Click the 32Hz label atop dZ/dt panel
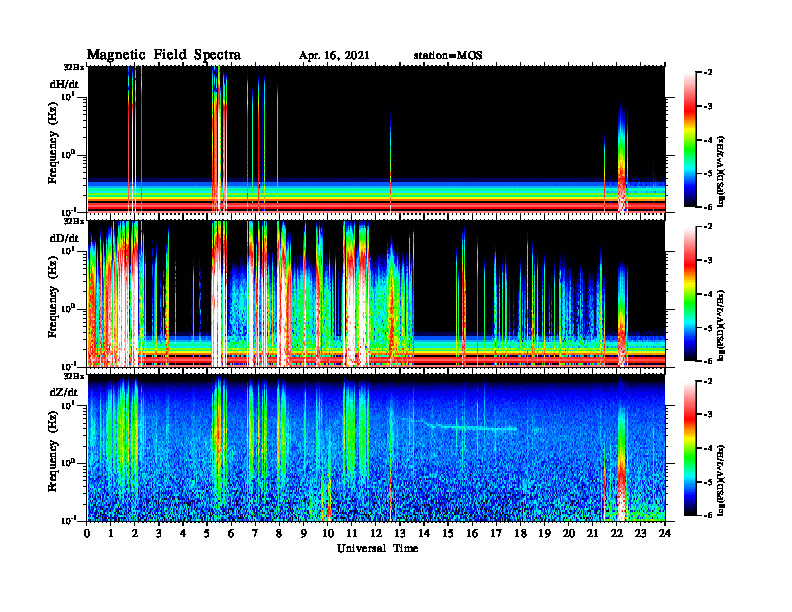792x612 pixels. [x=73, y=376]
